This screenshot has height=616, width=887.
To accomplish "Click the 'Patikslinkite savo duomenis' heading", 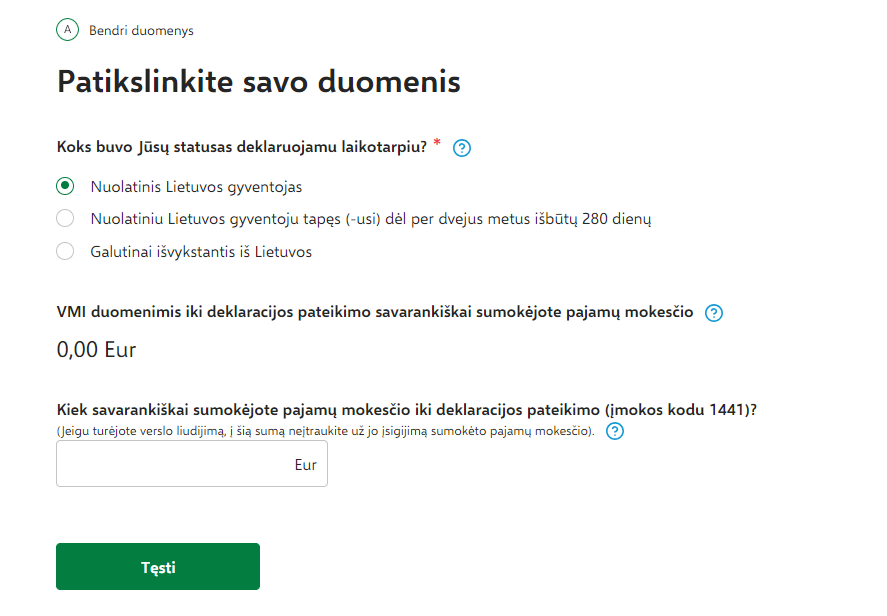I will point(259,82).
